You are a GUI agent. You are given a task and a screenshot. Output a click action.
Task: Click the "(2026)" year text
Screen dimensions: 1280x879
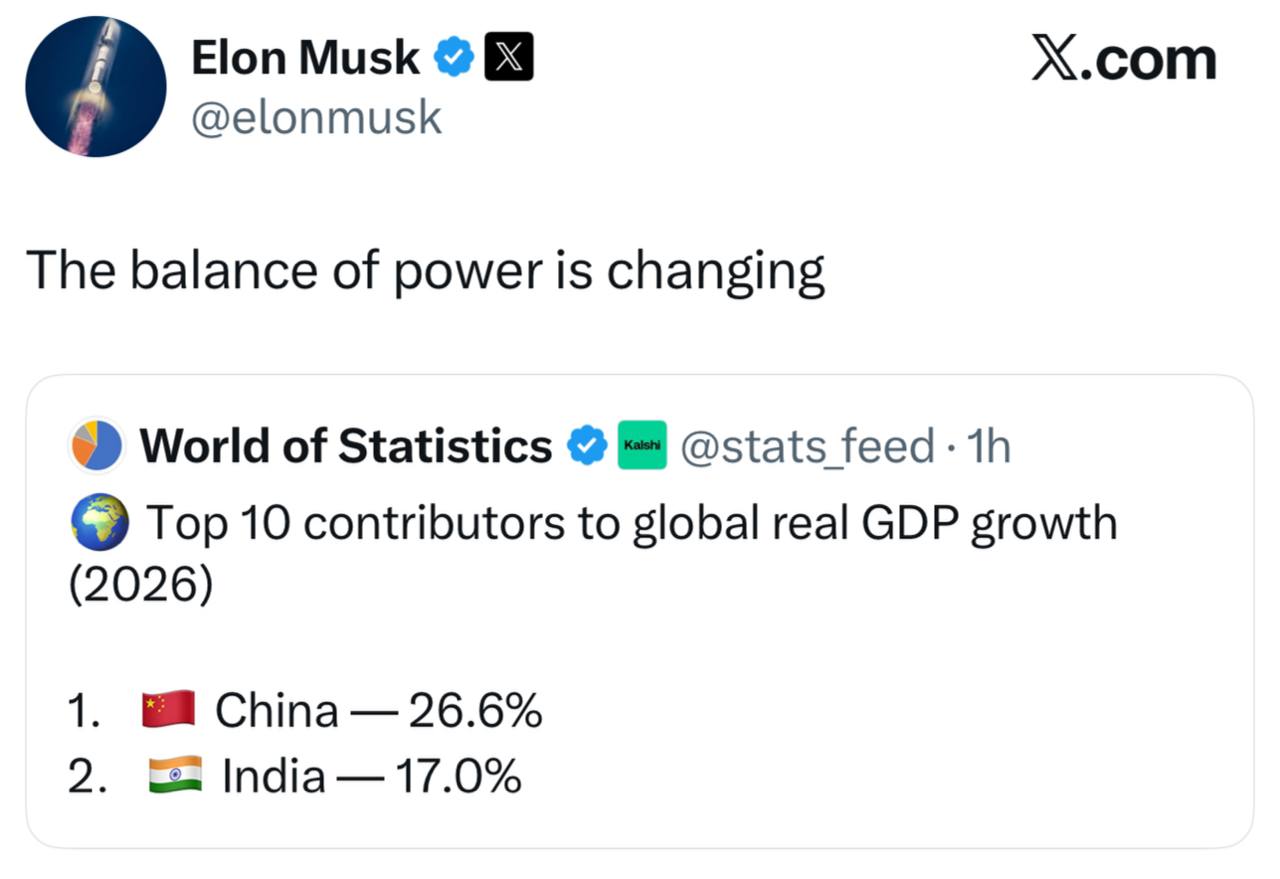140,587
